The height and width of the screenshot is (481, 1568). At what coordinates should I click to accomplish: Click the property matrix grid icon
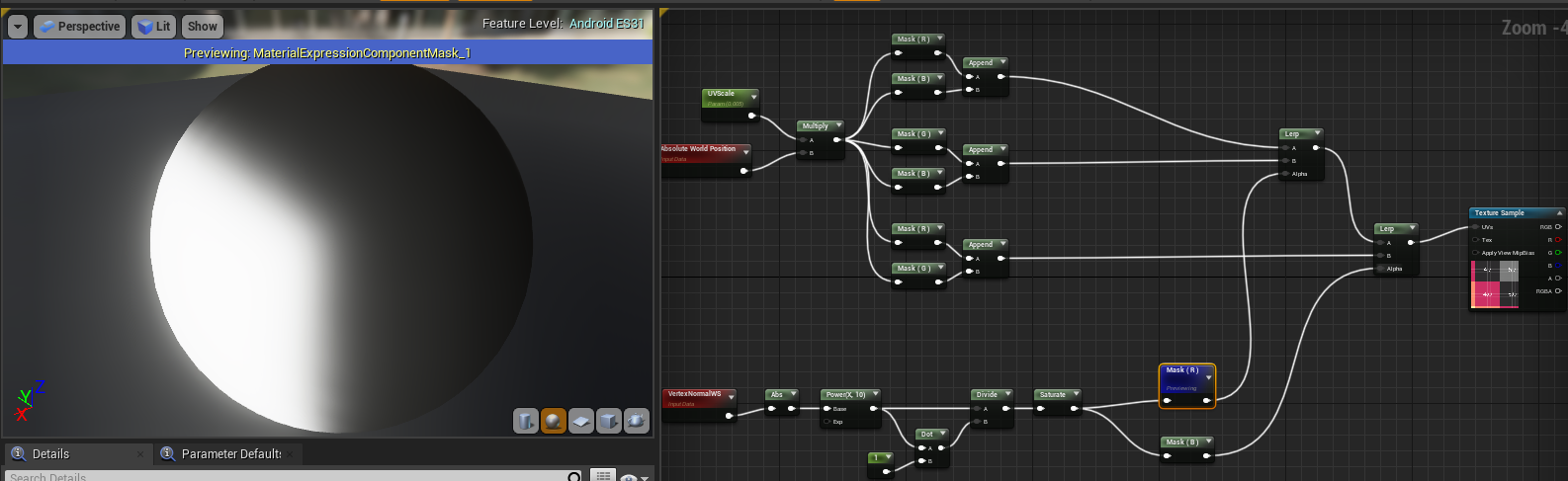(603, 476)
